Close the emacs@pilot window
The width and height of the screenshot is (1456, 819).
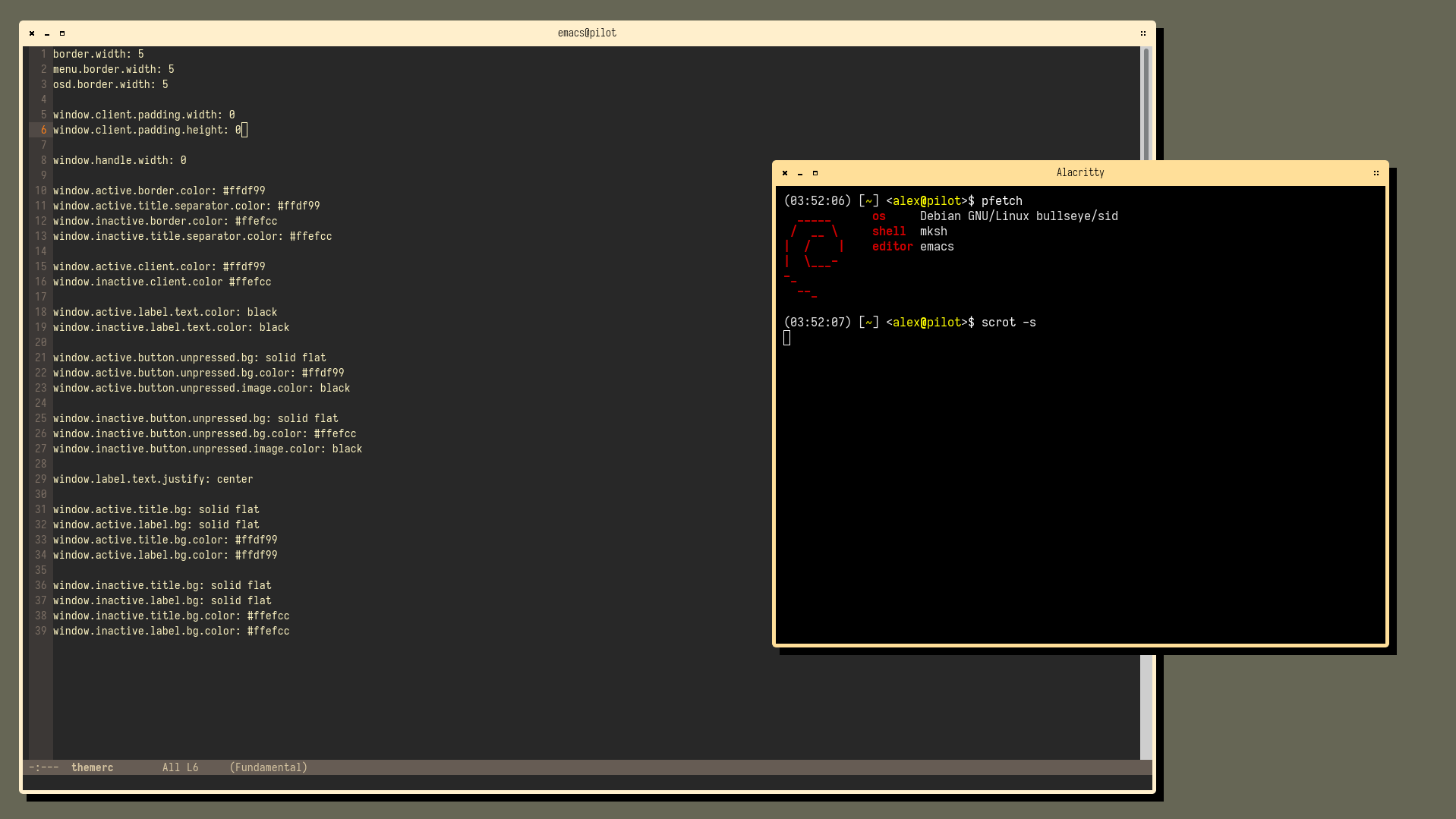pos(32,33)
